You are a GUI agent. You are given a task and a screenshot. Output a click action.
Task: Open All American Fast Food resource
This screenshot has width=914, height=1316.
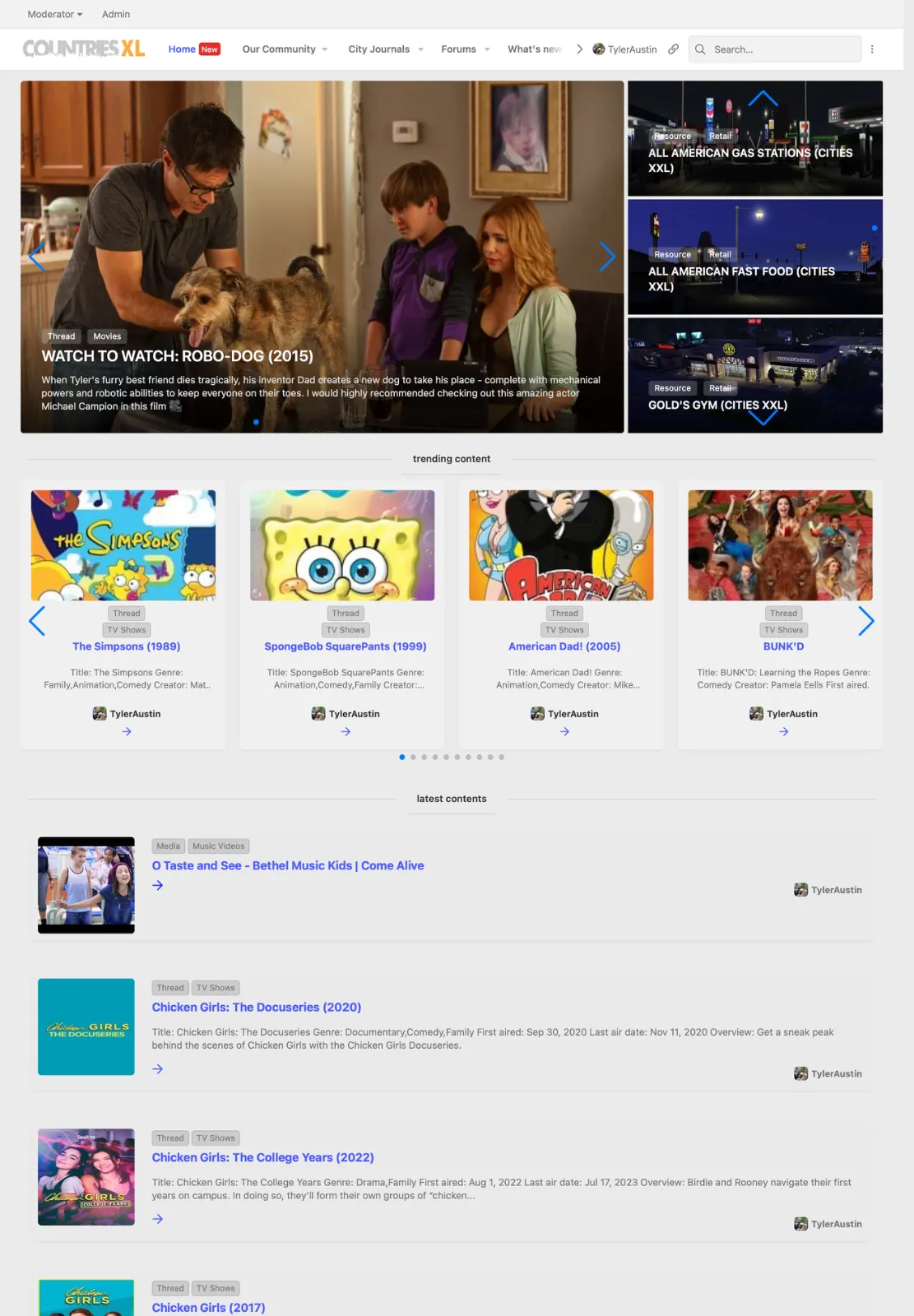pyautogui.click(x=741, y=279)
